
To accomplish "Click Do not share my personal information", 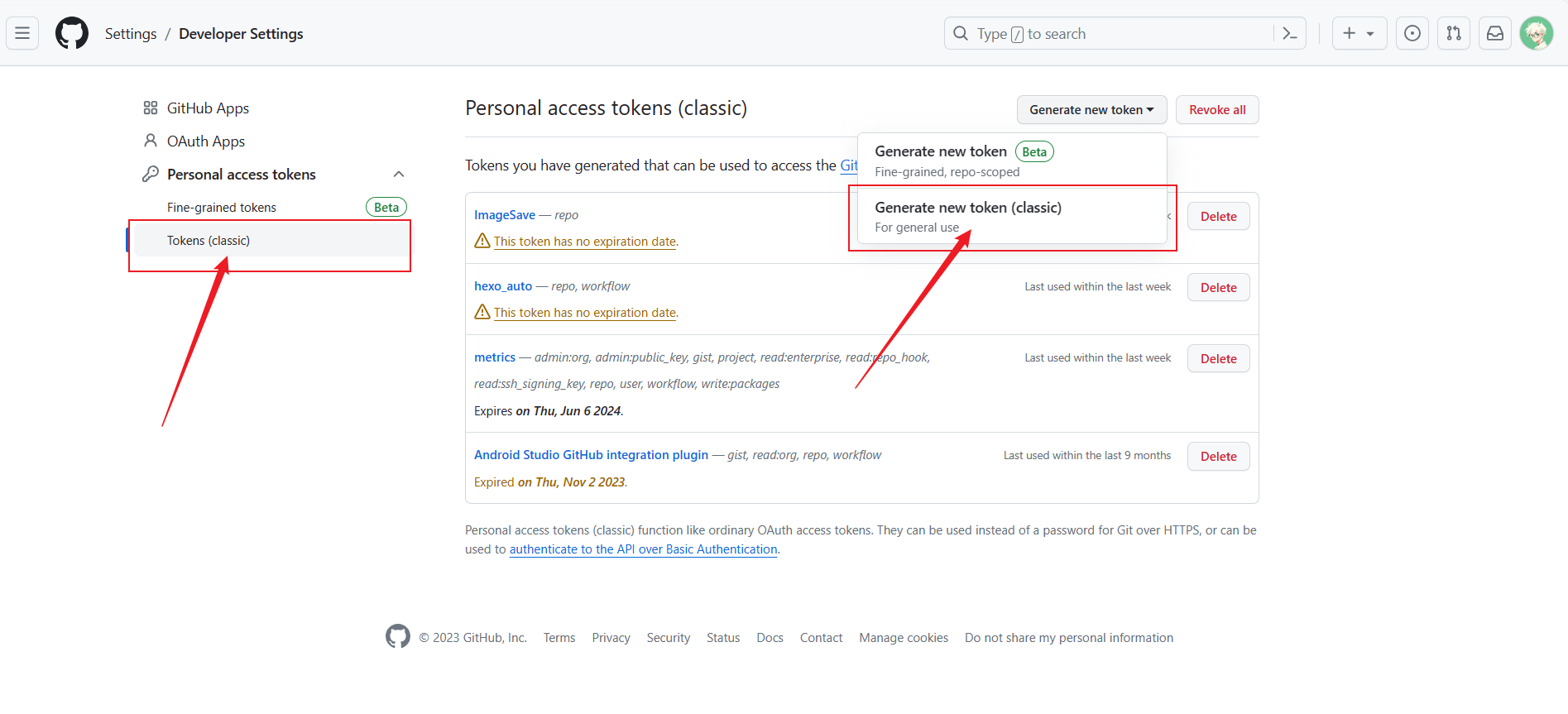I will (x=1069, y=637).
